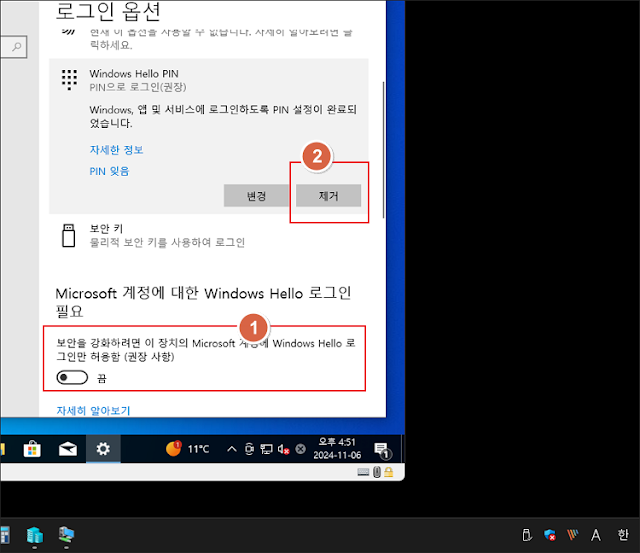Click the settings page vertical scrollbar
This screenshot has width=640, height=553.
tap(383, 150)
